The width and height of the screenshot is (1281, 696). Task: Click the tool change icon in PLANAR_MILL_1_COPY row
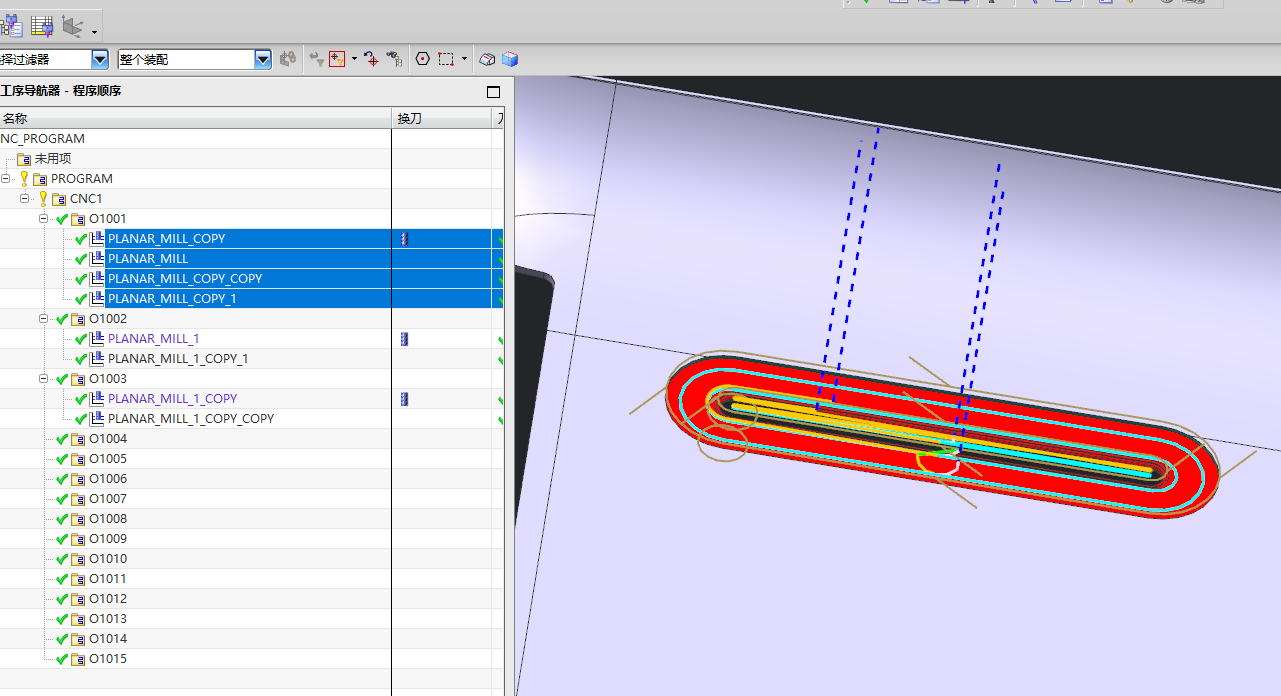405,399
